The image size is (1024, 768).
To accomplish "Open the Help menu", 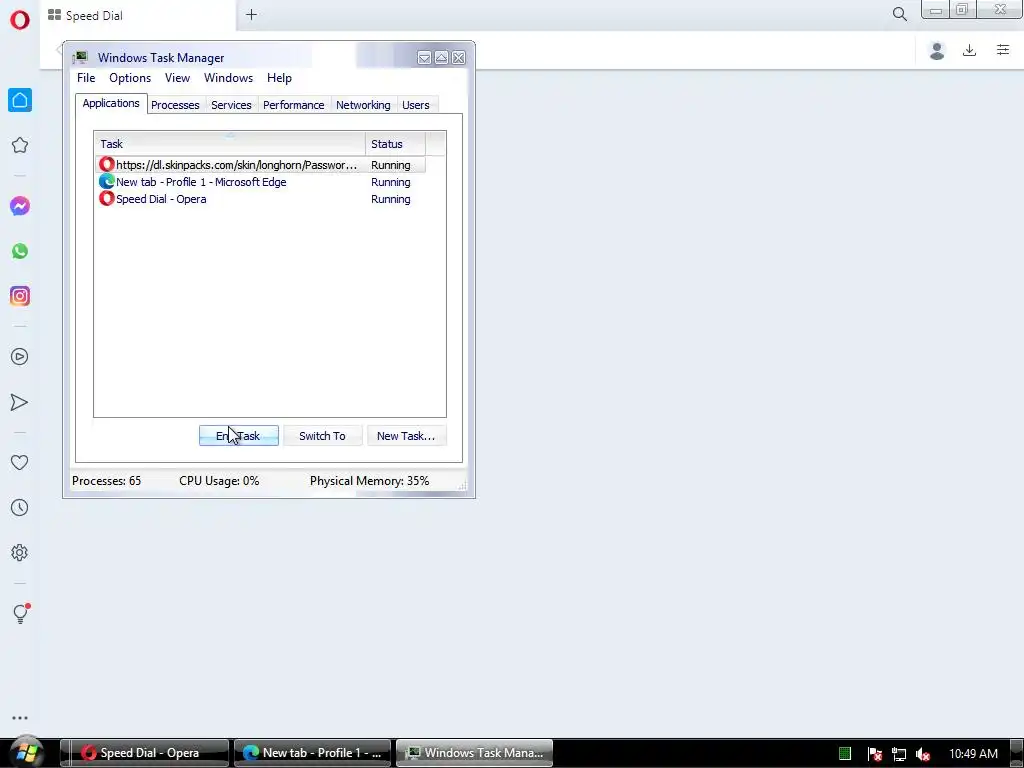I will coord(279,78).
